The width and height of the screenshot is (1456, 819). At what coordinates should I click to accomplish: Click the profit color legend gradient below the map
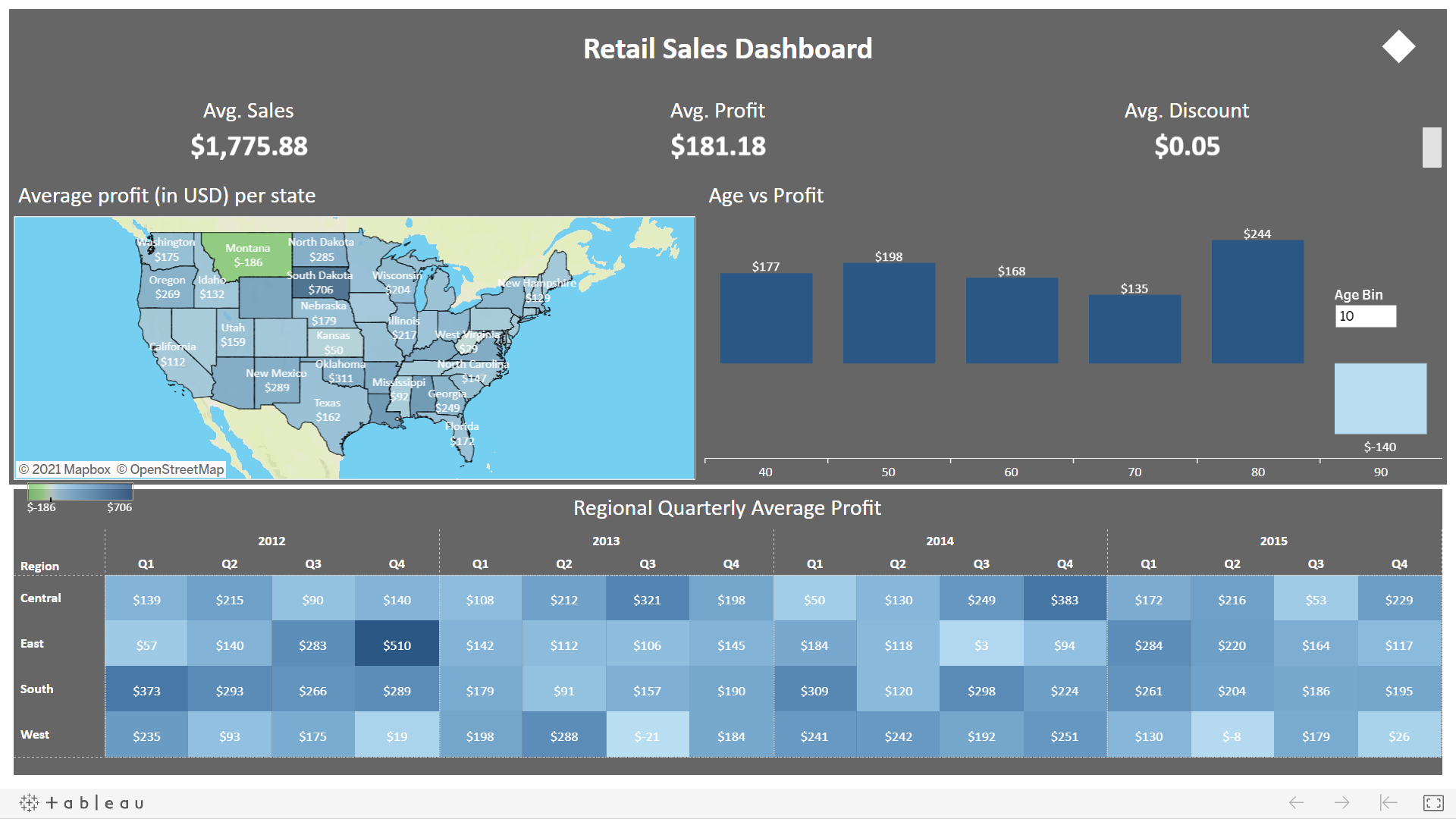pos(80,491)
